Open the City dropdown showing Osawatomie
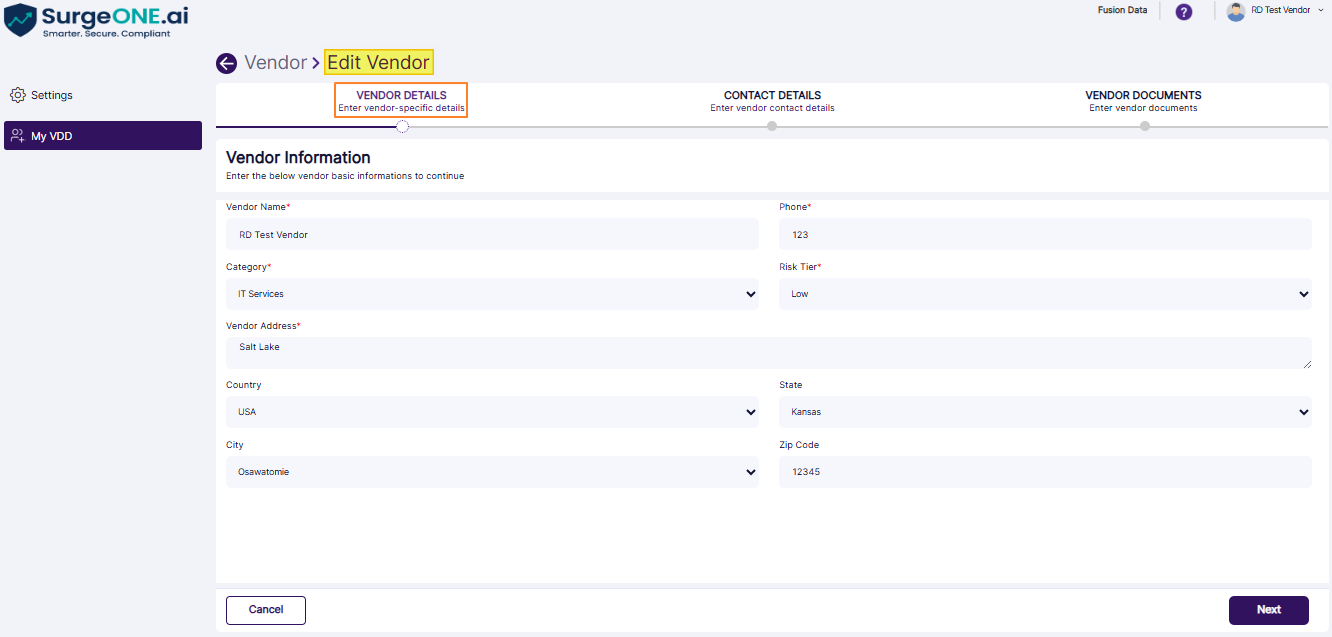 492,472
